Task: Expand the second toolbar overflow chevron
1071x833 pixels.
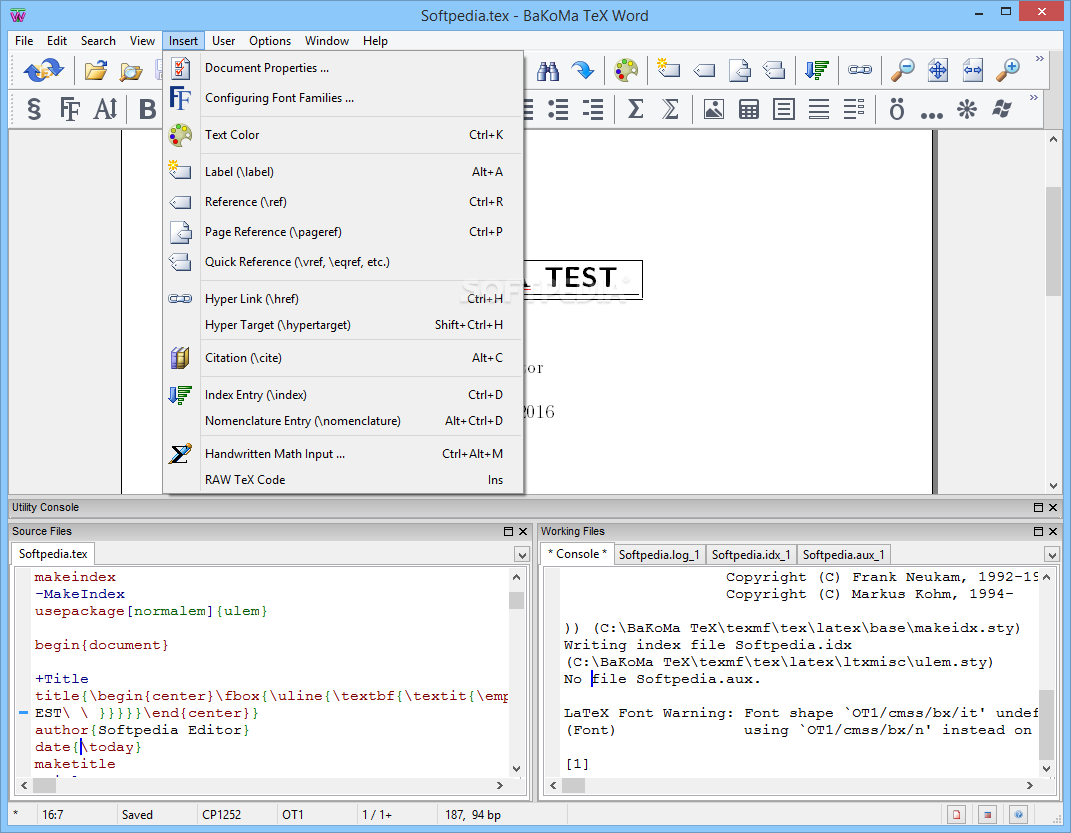Action: (1033, 98)
